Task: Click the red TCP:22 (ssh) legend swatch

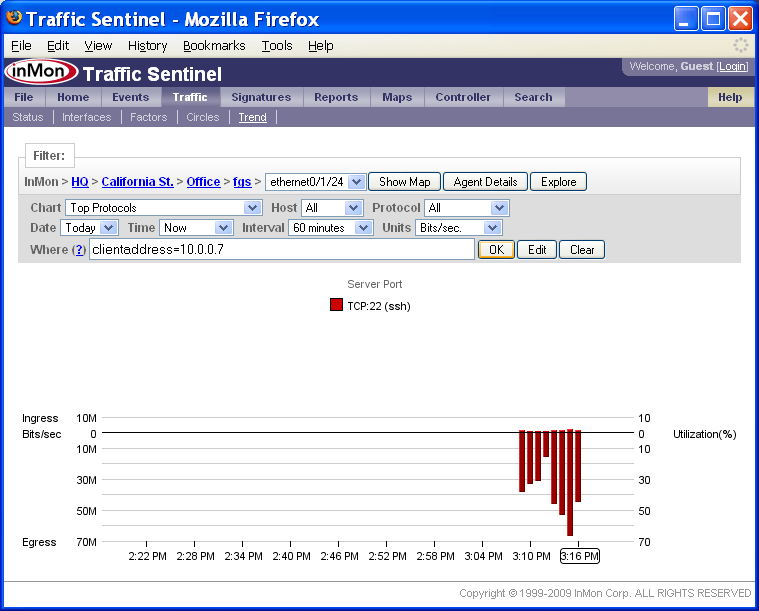Action: tap(336, 305)
